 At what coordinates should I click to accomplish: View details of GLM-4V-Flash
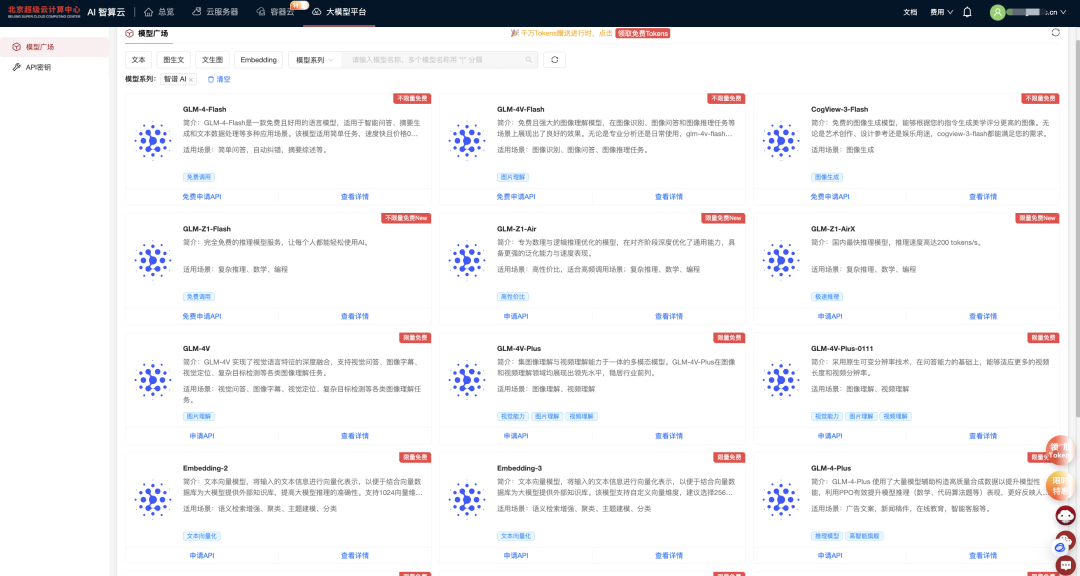(669, 197)
